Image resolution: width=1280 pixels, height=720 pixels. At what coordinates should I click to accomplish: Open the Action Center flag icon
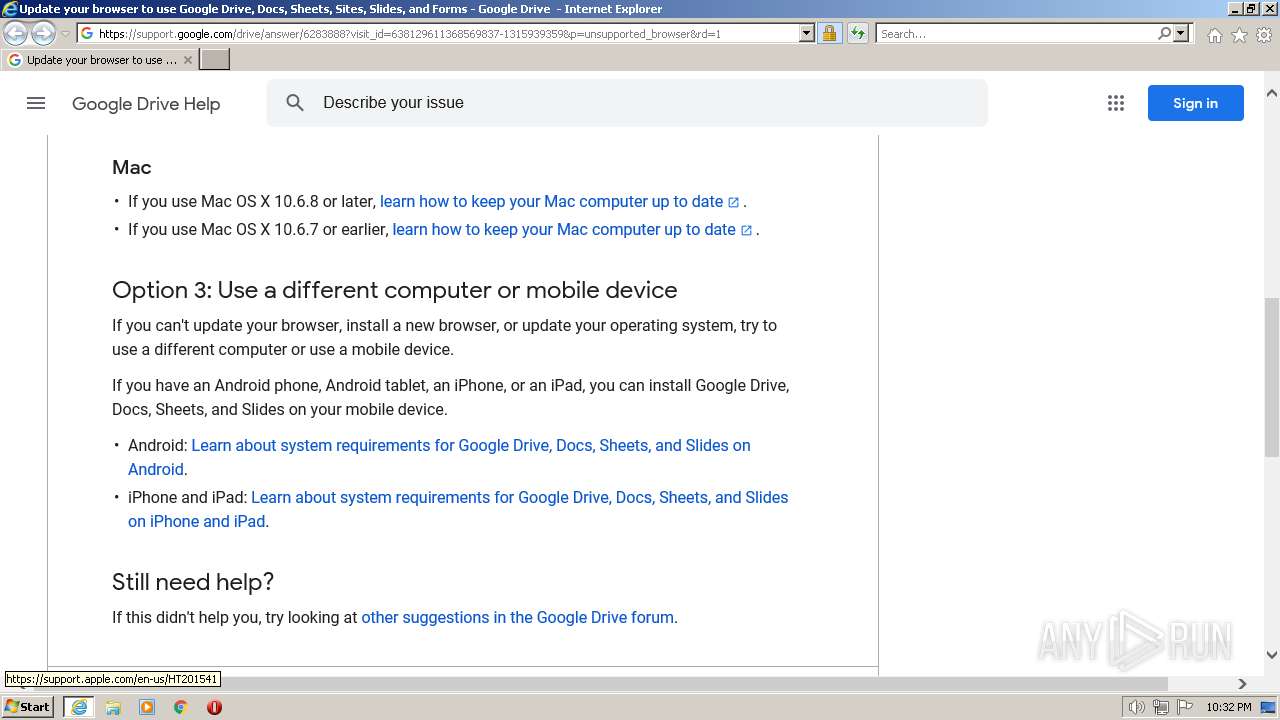1184,707
